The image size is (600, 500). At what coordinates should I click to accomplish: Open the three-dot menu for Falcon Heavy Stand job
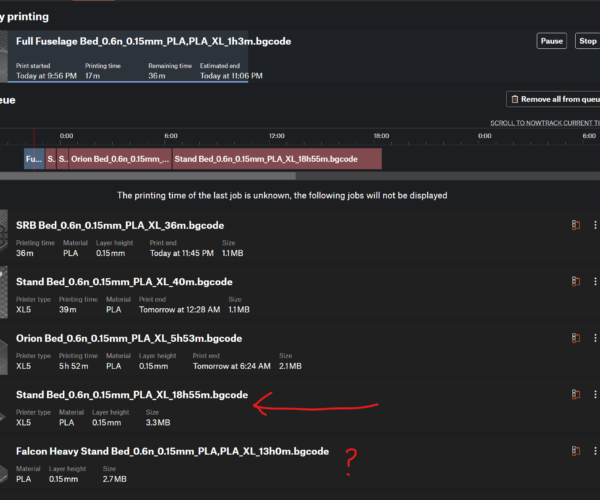(x=595, y=451)
